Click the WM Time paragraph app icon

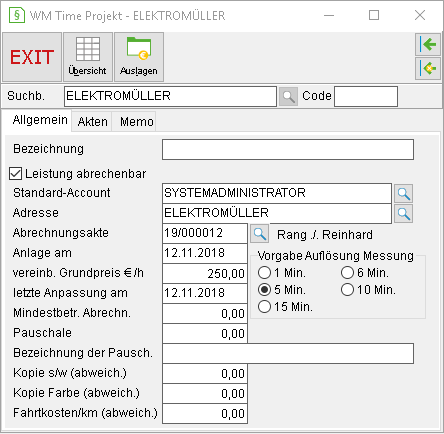pos(17,15)
